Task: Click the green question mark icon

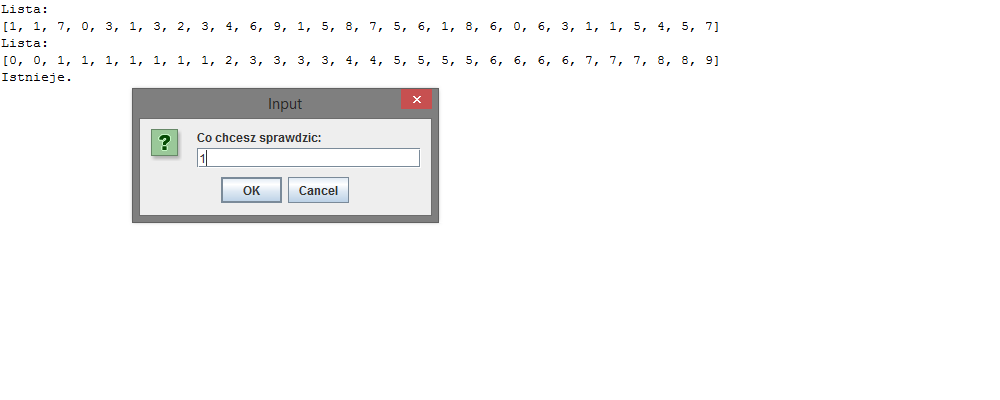Action: (x=165, y=142)
